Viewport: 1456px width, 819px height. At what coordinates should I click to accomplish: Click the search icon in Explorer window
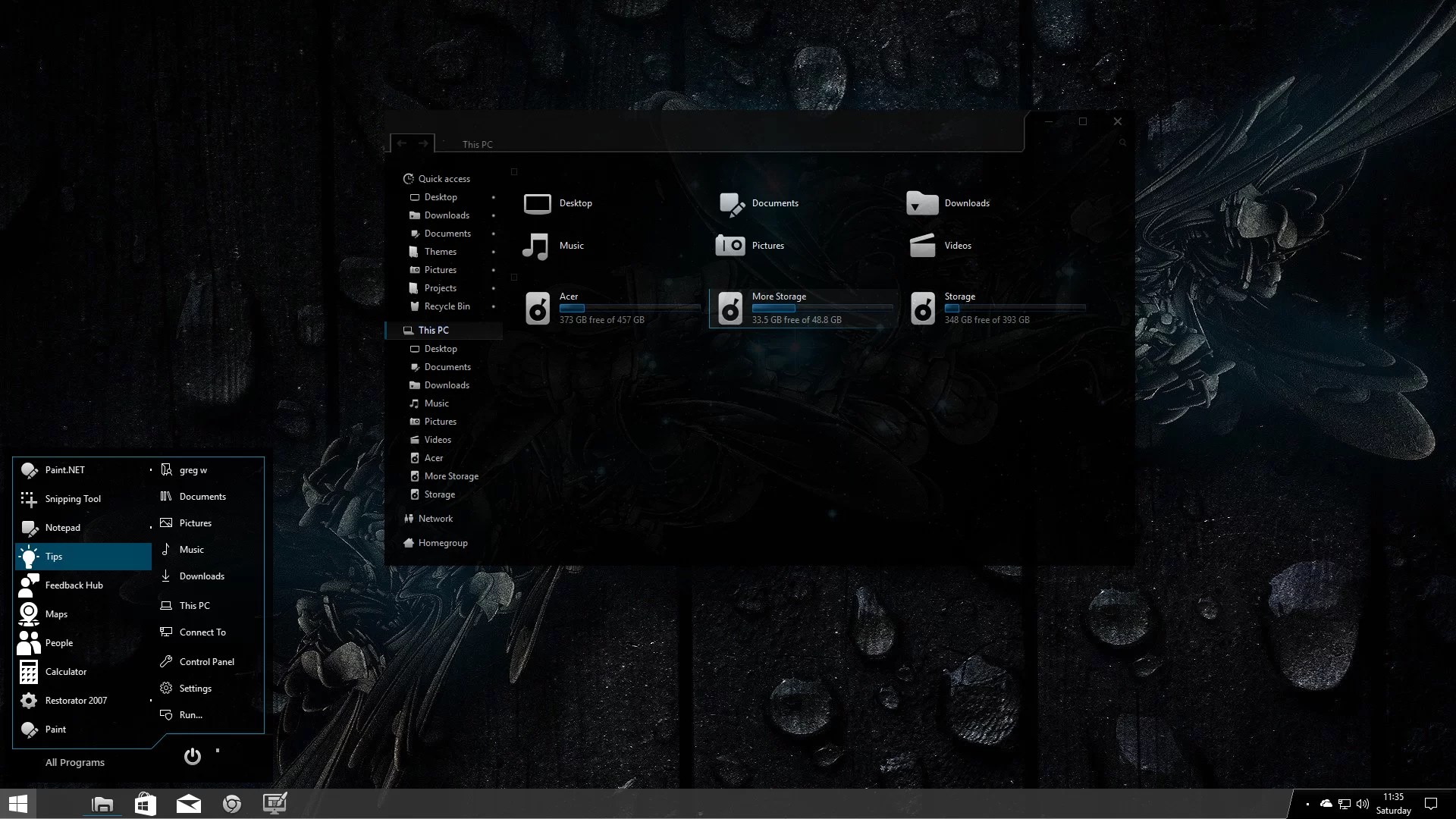click(x=1122, y=143)
